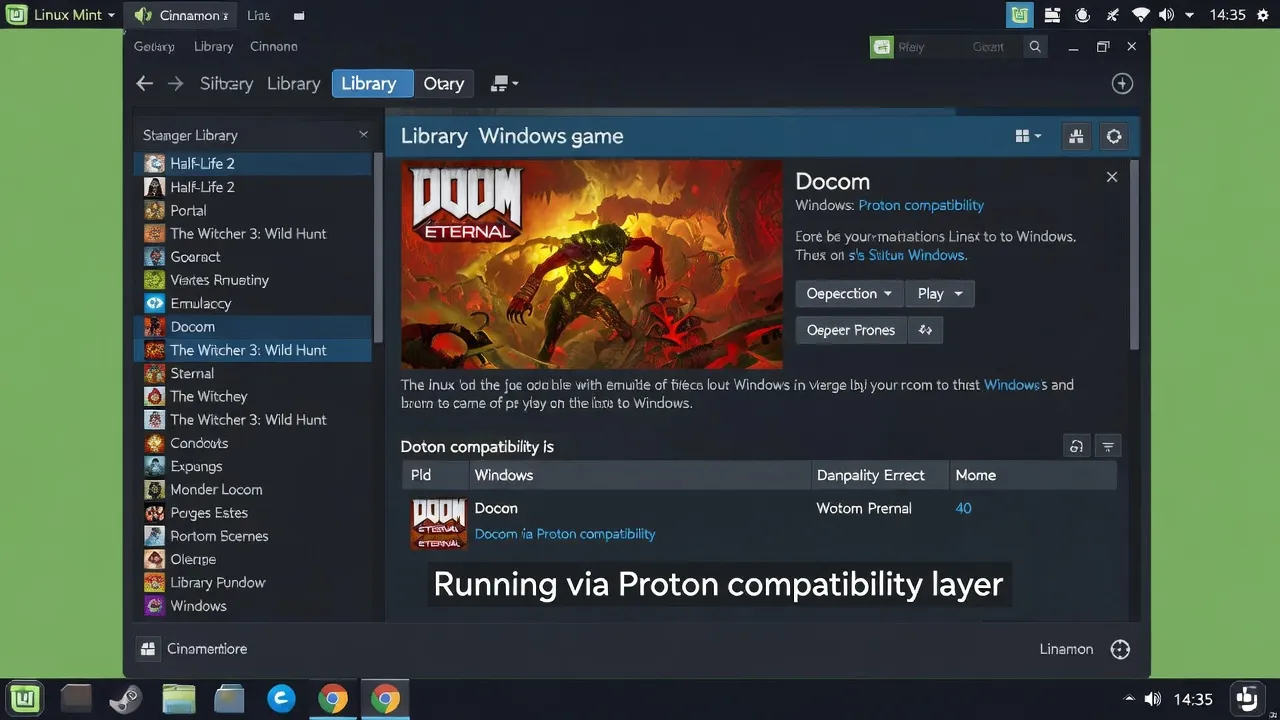Click the Oepeer Prones button
This screenshot has height=720, width=1280.
pos(851,330)
